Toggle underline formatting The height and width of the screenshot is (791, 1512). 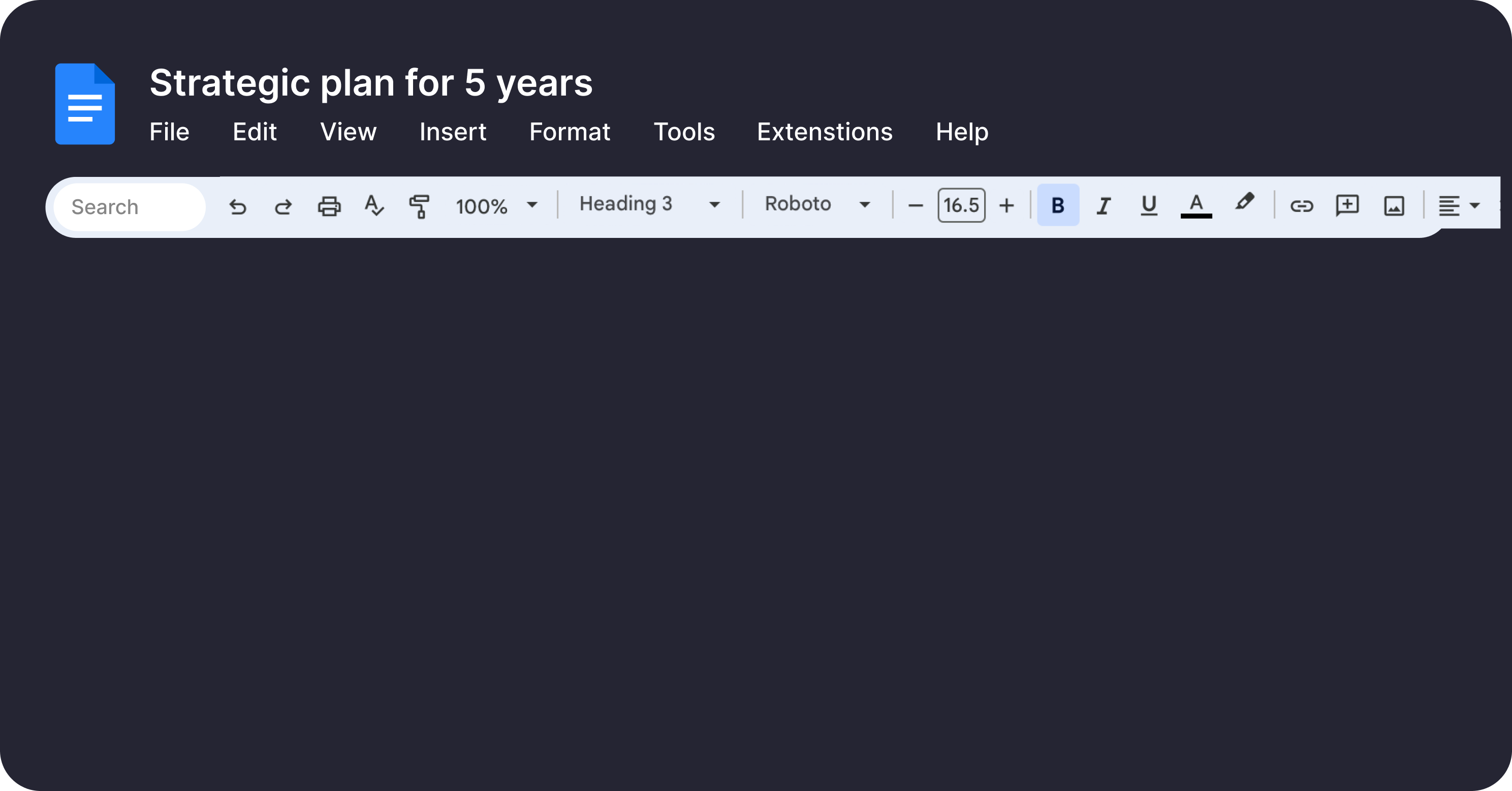click(x=1149, y=205)
